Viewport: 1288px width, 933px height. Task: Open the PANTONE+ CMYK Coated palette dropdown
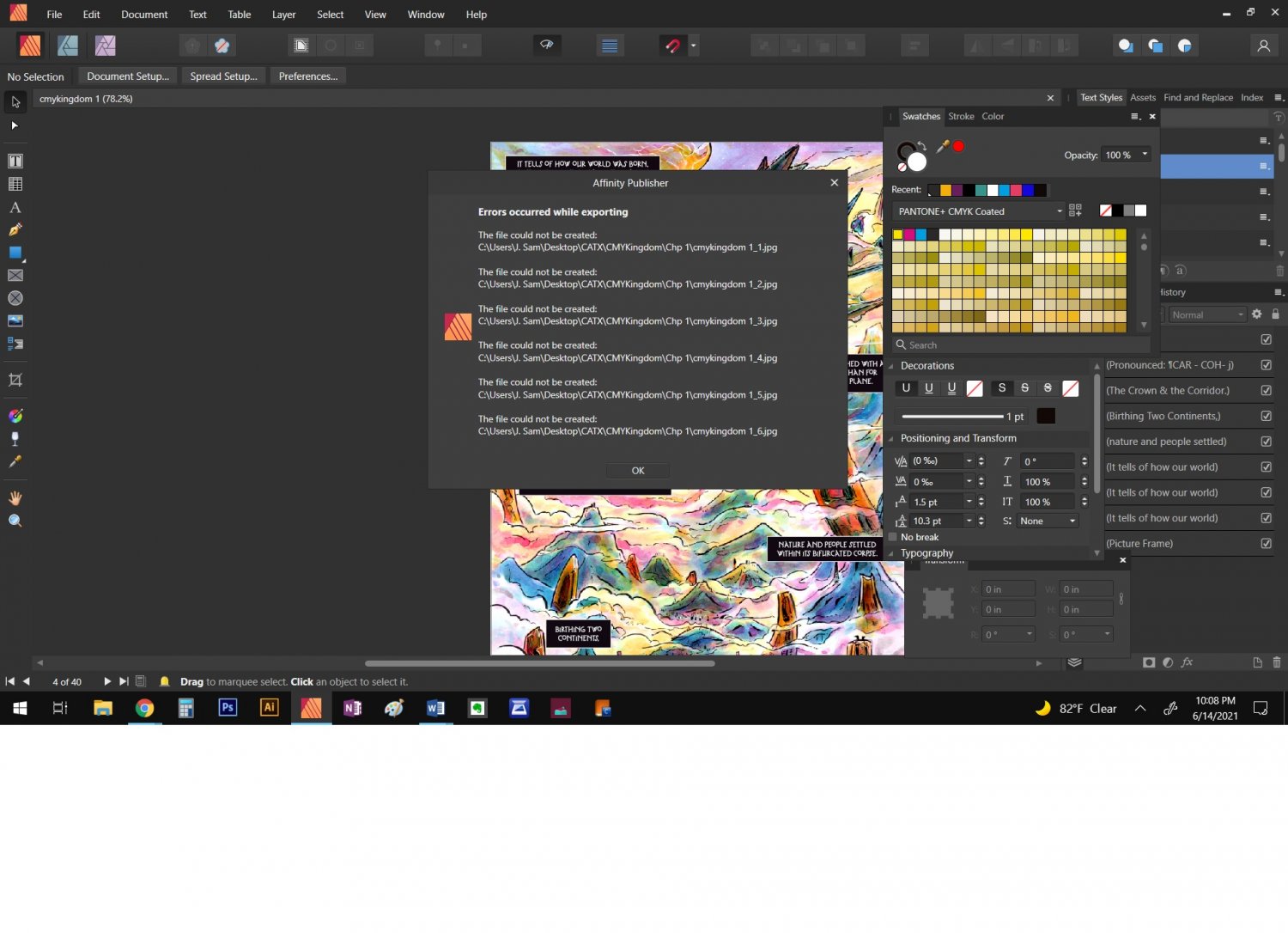pos(978,211)
